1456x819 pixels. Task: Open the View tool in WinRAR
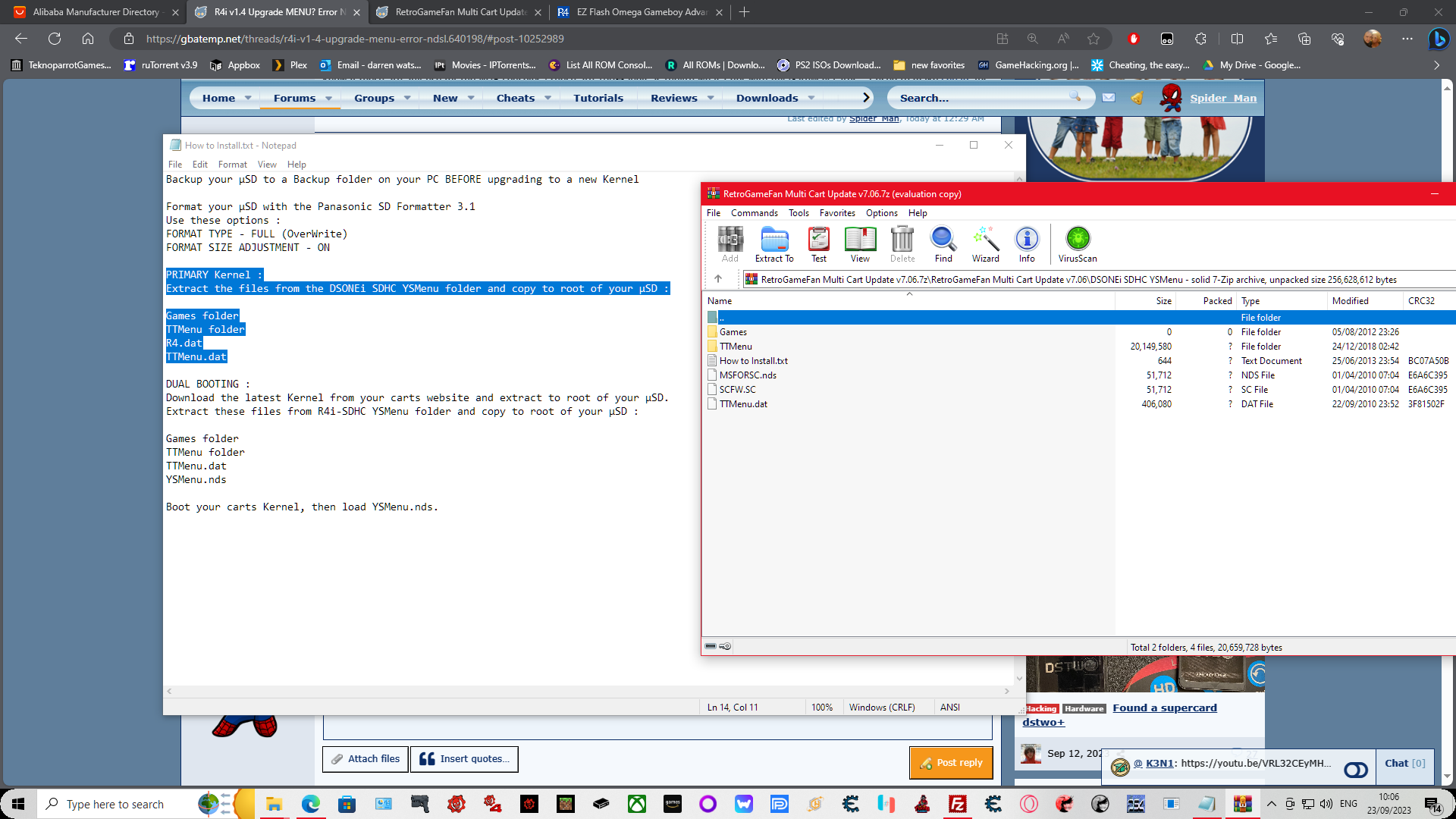[x=860, y=244]
